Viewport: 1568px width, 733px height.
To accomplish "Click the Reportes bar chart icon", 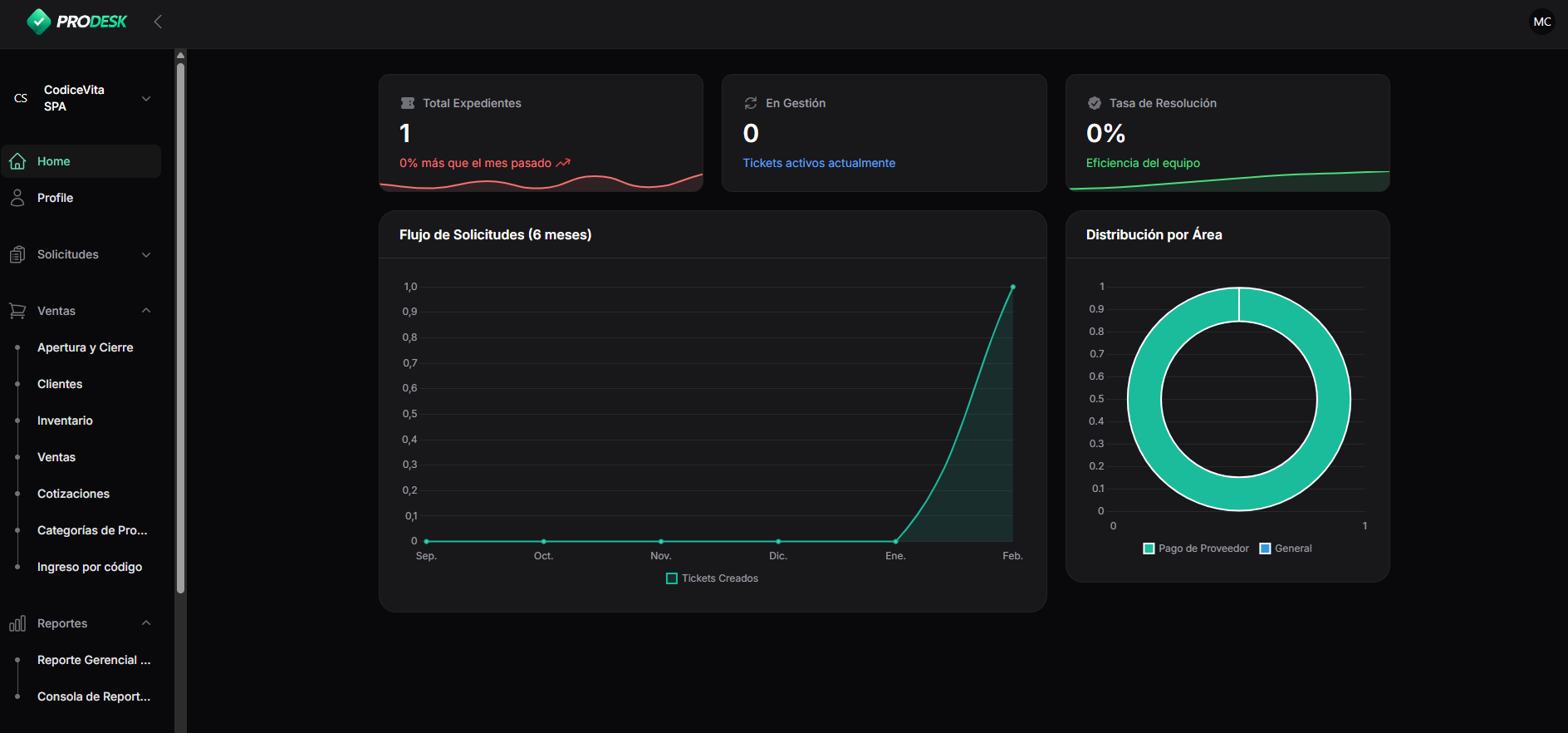I will (x=17, y=623).
